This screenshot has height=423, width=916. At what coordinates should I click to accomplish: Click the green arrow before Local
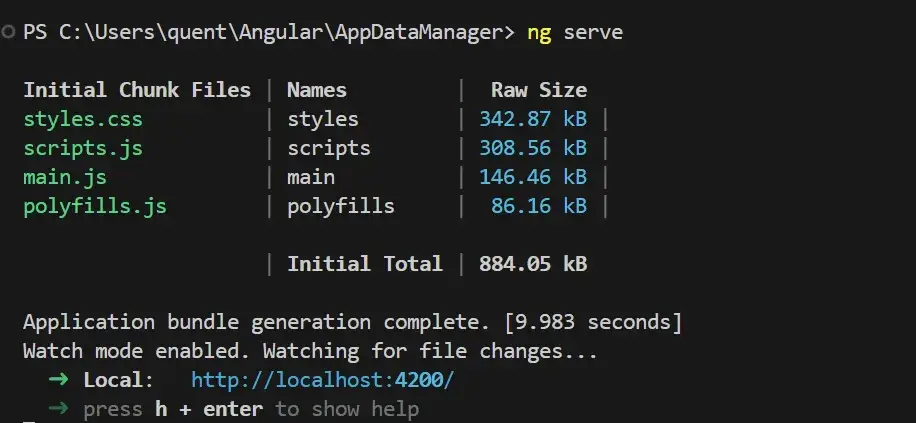pyautogui.click(x=58, y=381)
